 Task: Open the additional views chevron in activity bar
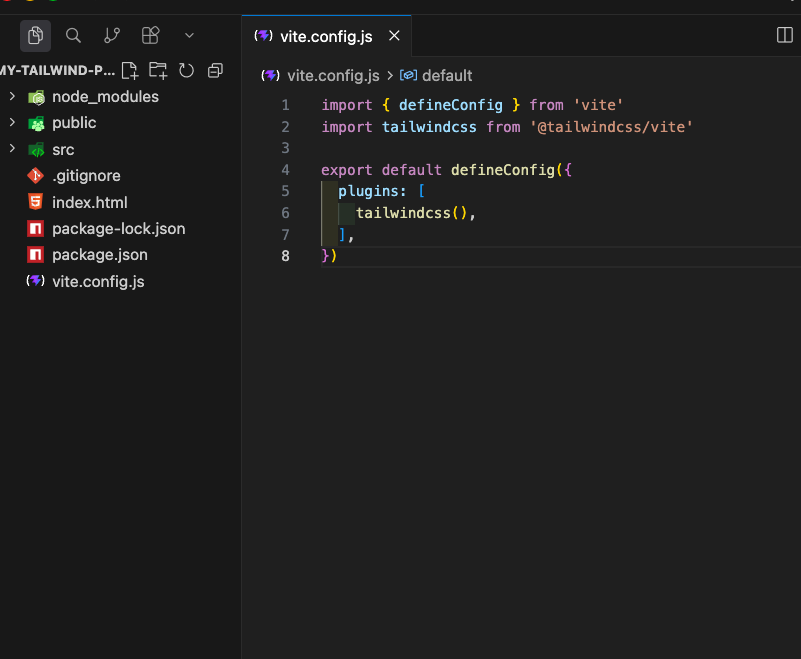click(188, 35)
